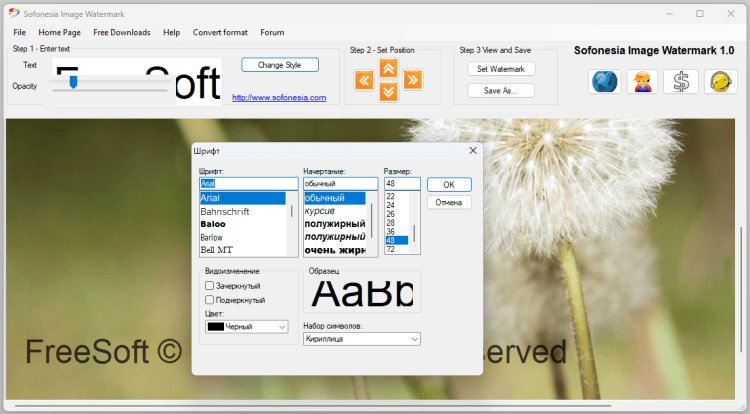Open the Home Page menu

coord(59,33)
